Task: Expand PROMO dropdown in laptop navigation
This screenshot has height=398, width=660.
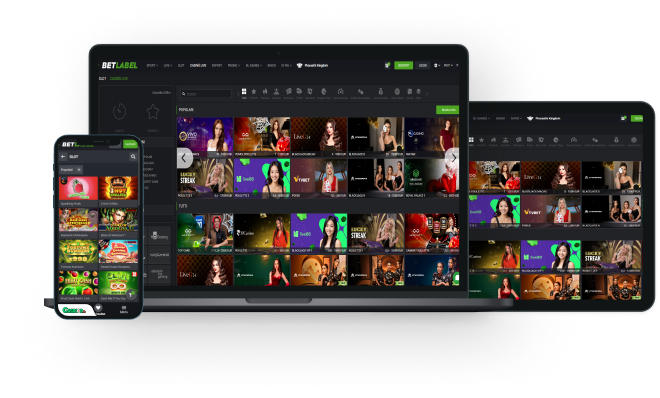Action: pyautogui.click(x=234, y=66)
